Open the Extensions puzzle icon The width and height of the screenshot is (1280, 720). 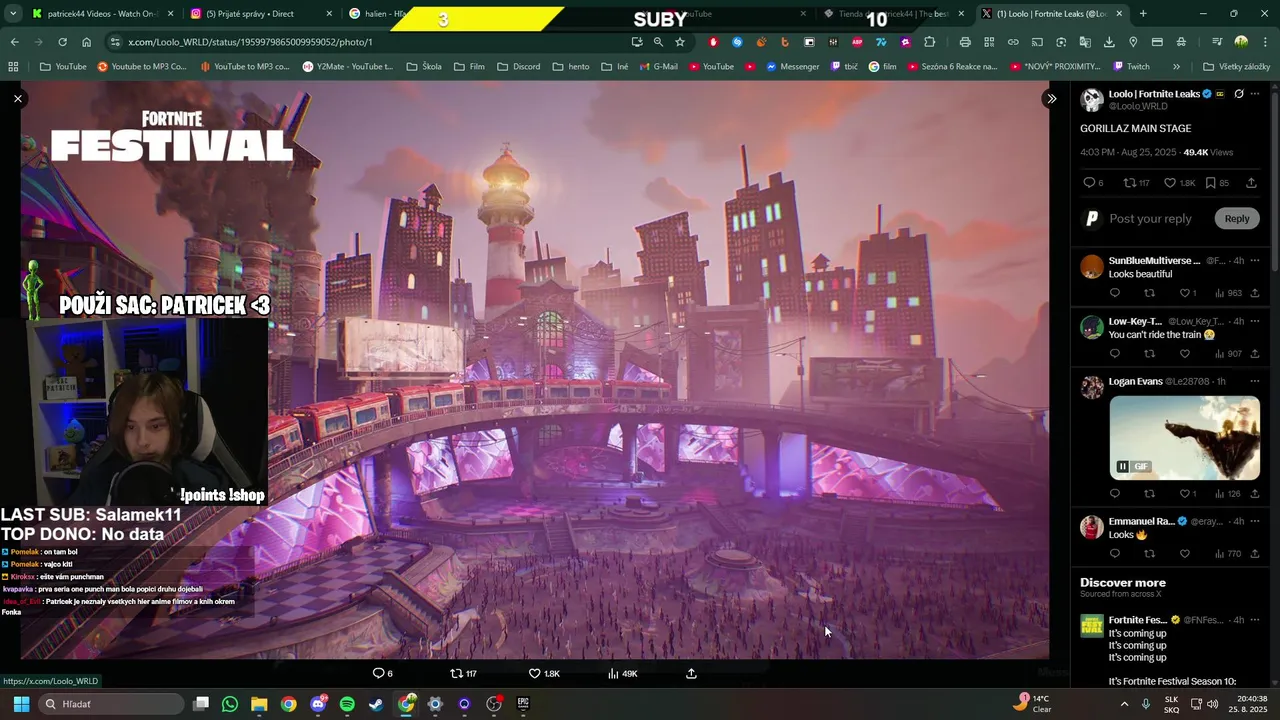pyautogui.click(x=929, y=42)
